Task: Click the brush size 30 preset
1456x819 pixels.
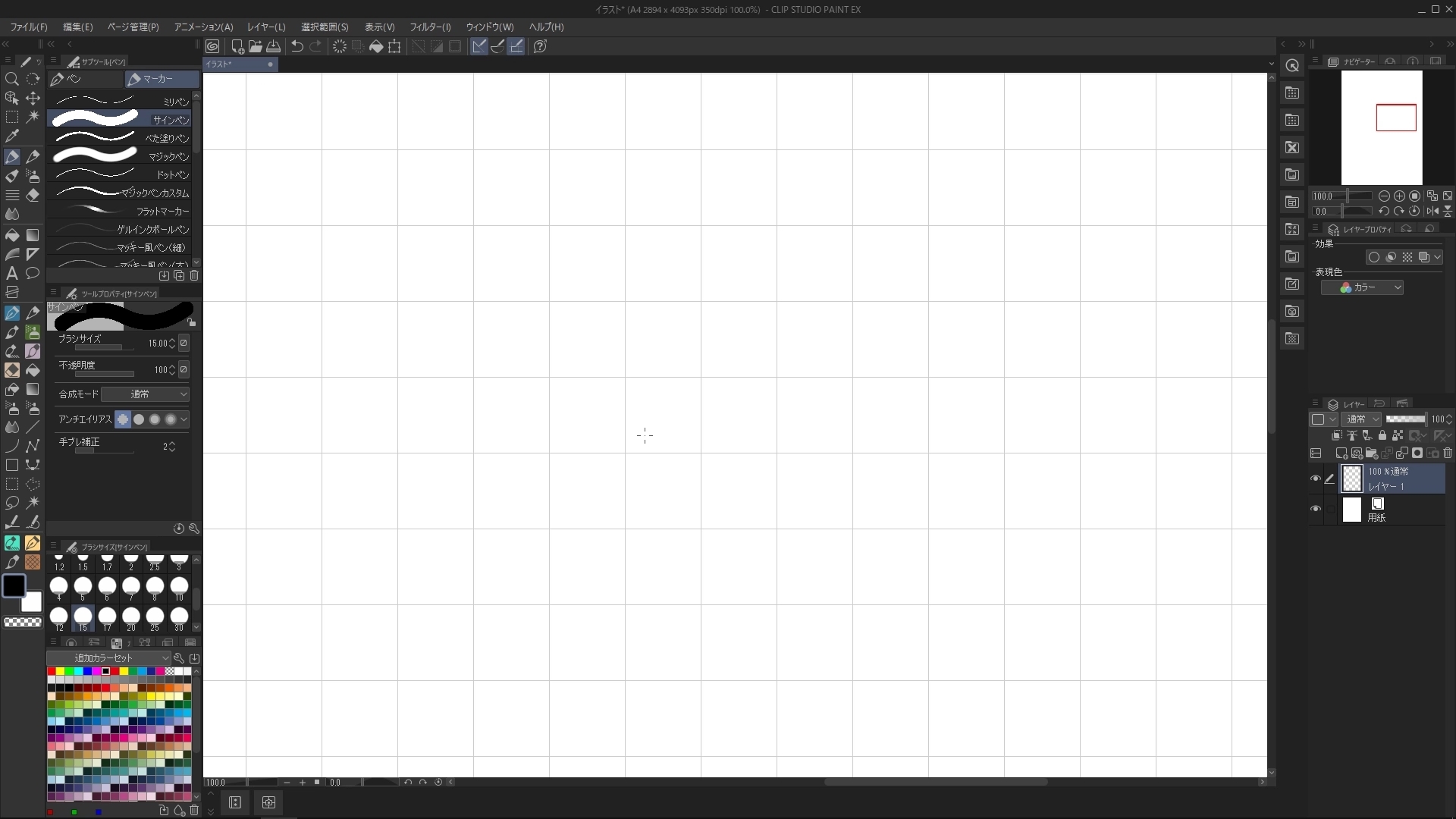Action: click(179, 618)
